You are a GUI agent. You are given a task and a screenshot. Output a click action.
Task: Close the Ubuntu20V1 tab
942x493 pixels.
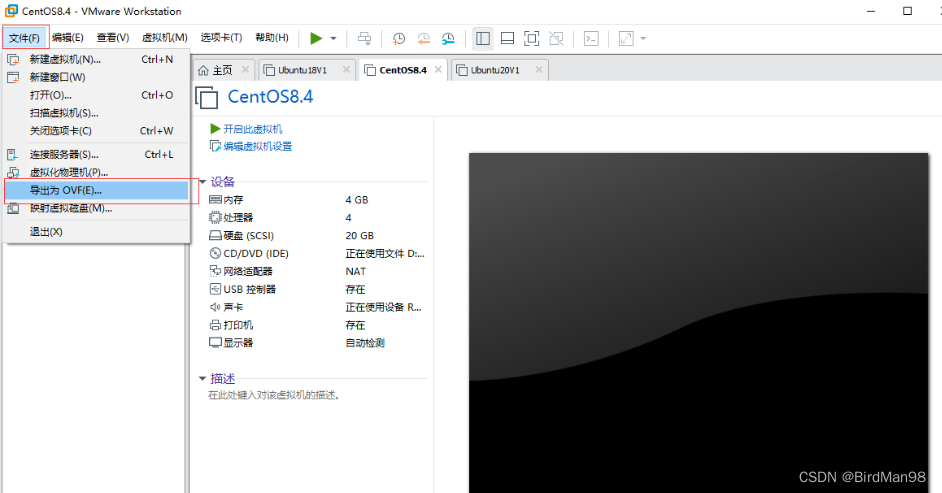[539, 70]
